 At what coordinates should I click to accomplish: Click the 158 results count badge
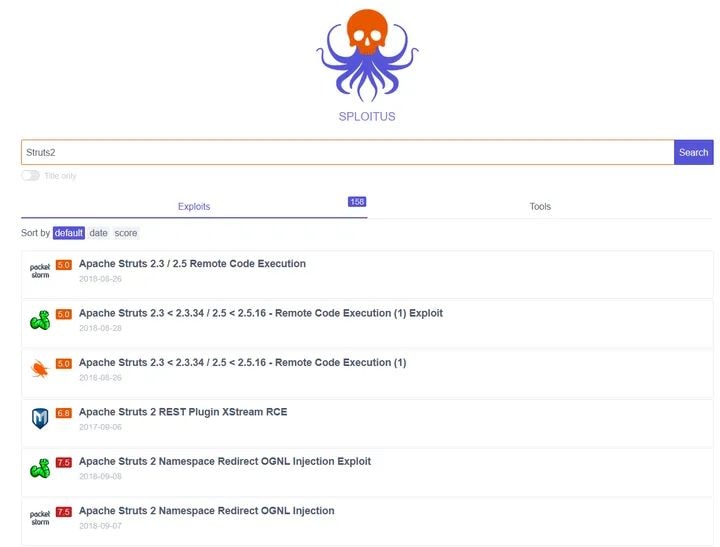357,202
